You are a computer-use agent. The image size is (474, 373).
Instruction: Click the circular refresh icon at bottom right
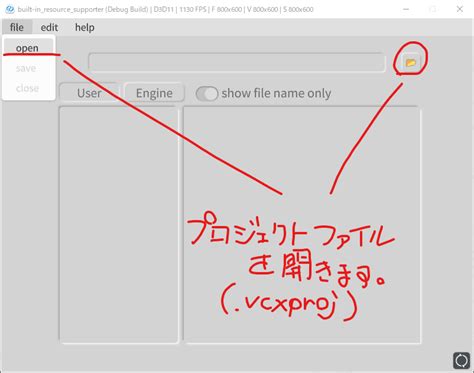click(462, 360)
